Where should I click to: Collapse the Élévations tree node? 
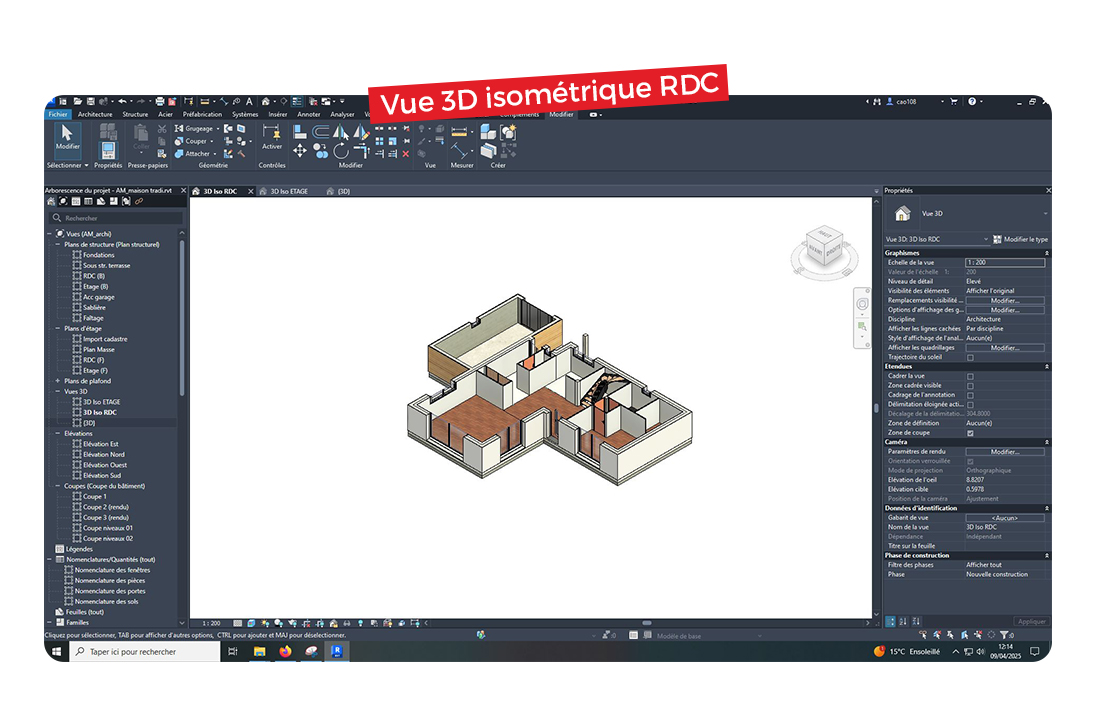pos(58,433)
